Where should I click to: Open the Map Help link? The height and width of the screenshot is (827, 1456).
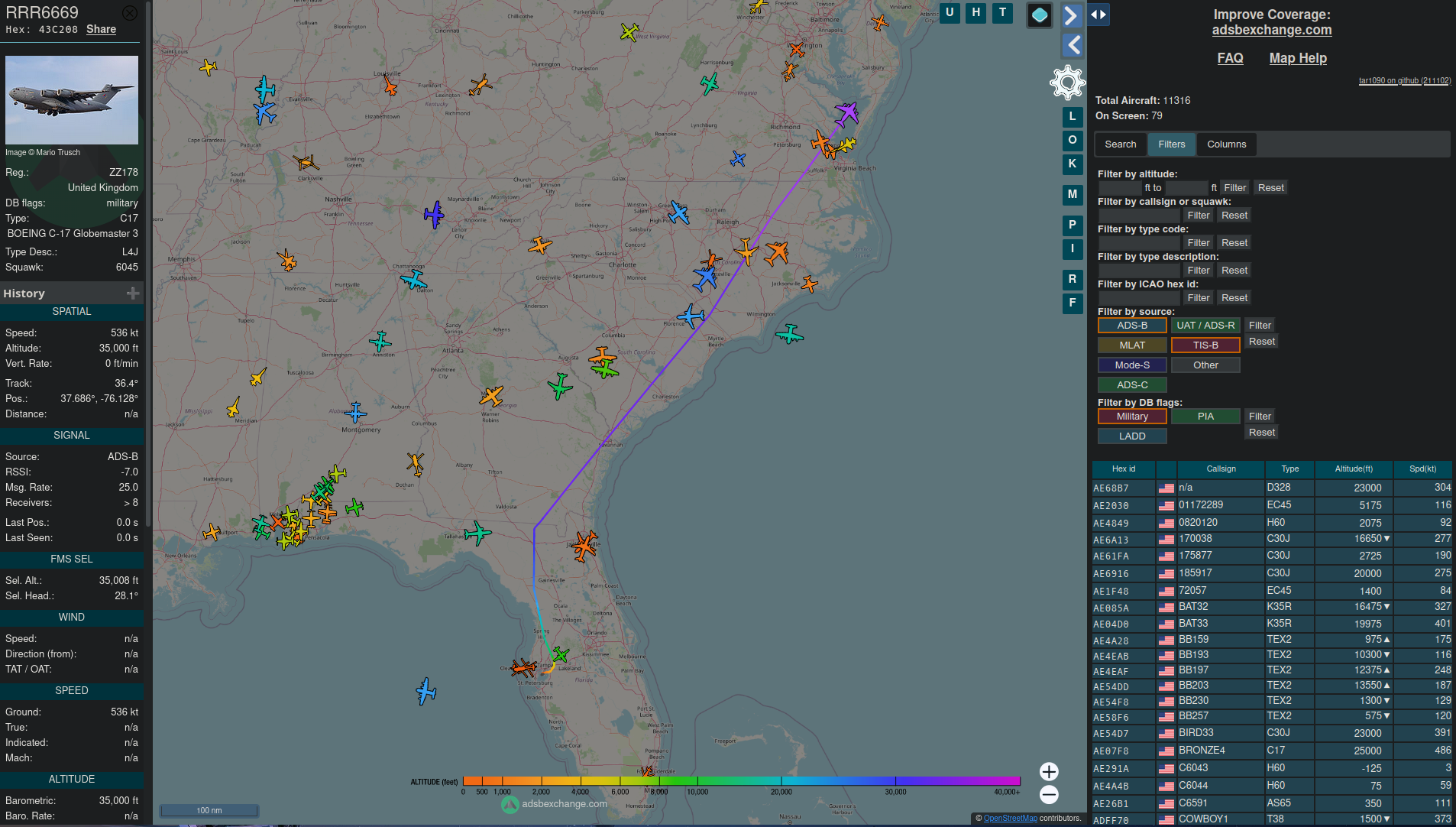1297,58
